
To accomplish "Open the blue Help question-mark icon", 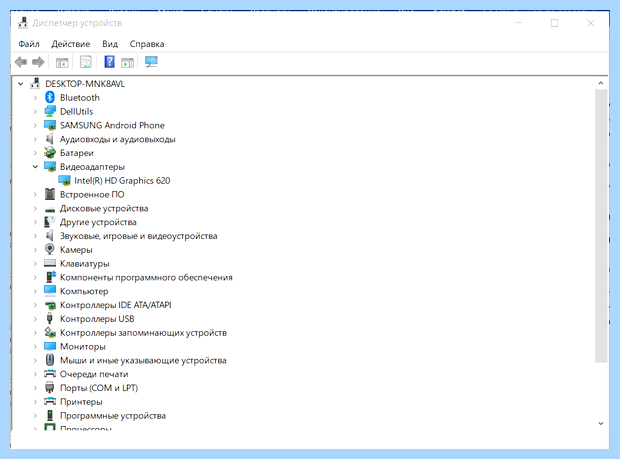I will point(110,62).
